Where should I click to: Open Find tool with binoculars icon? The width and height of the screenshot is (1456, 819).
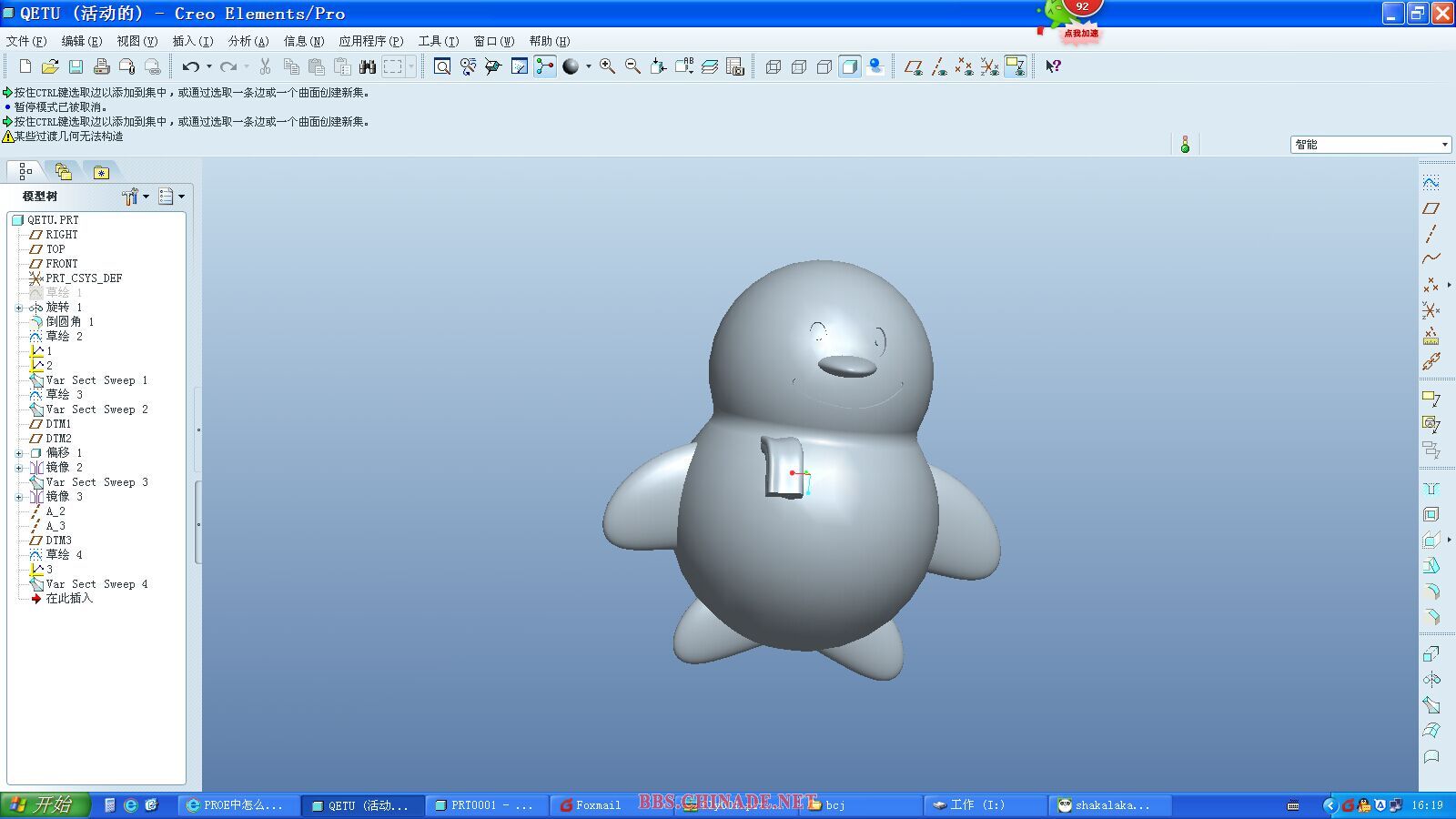368,66
